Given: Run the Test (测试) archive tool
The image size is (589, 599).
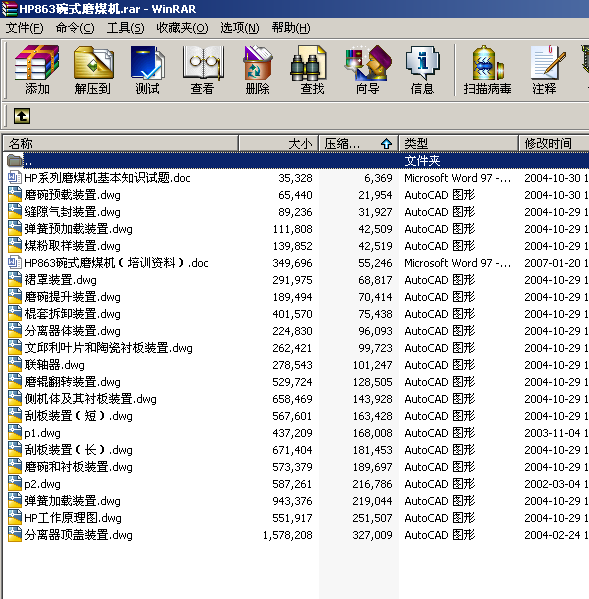Looking at the screenshot, I should pyautogui.click(x=147, y=70).
